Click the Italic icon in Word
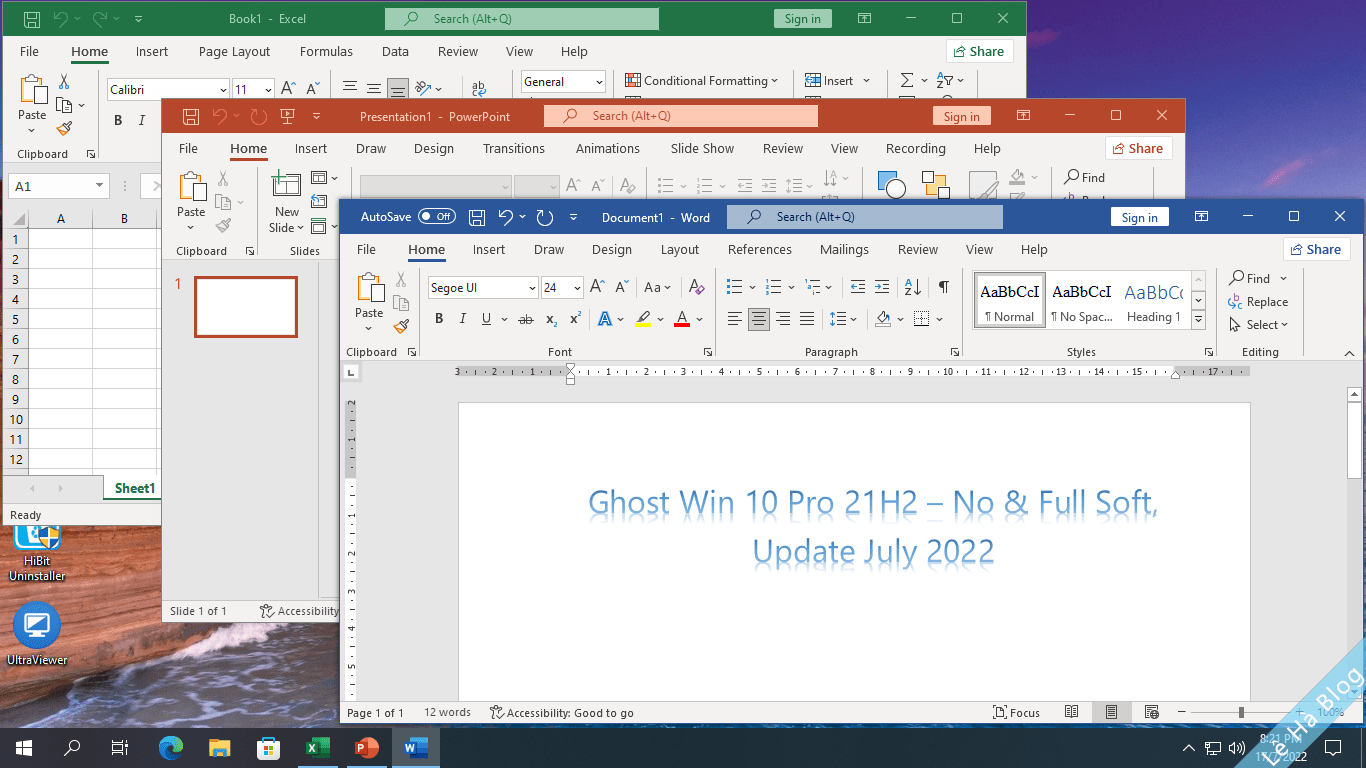1366x768 pixels. (x=462, y=319)
